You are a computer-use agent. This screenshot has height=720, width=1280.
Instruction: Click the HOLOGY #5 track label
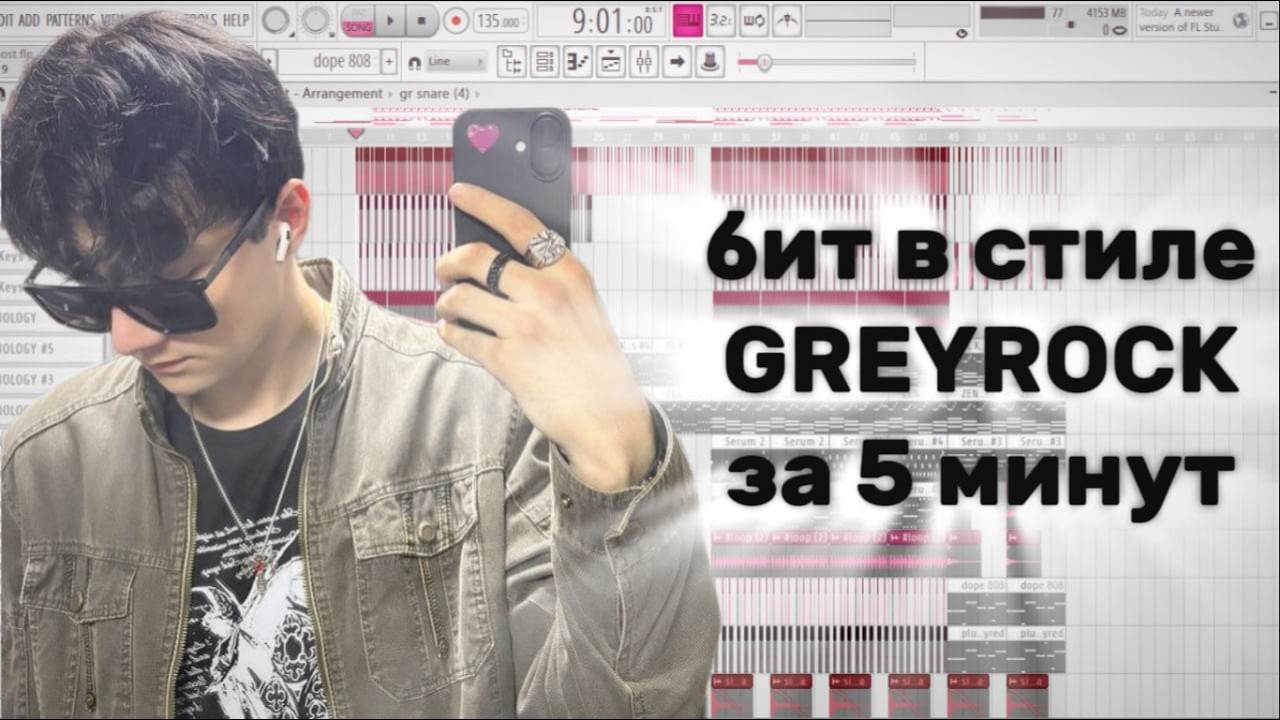coord(27,348)
